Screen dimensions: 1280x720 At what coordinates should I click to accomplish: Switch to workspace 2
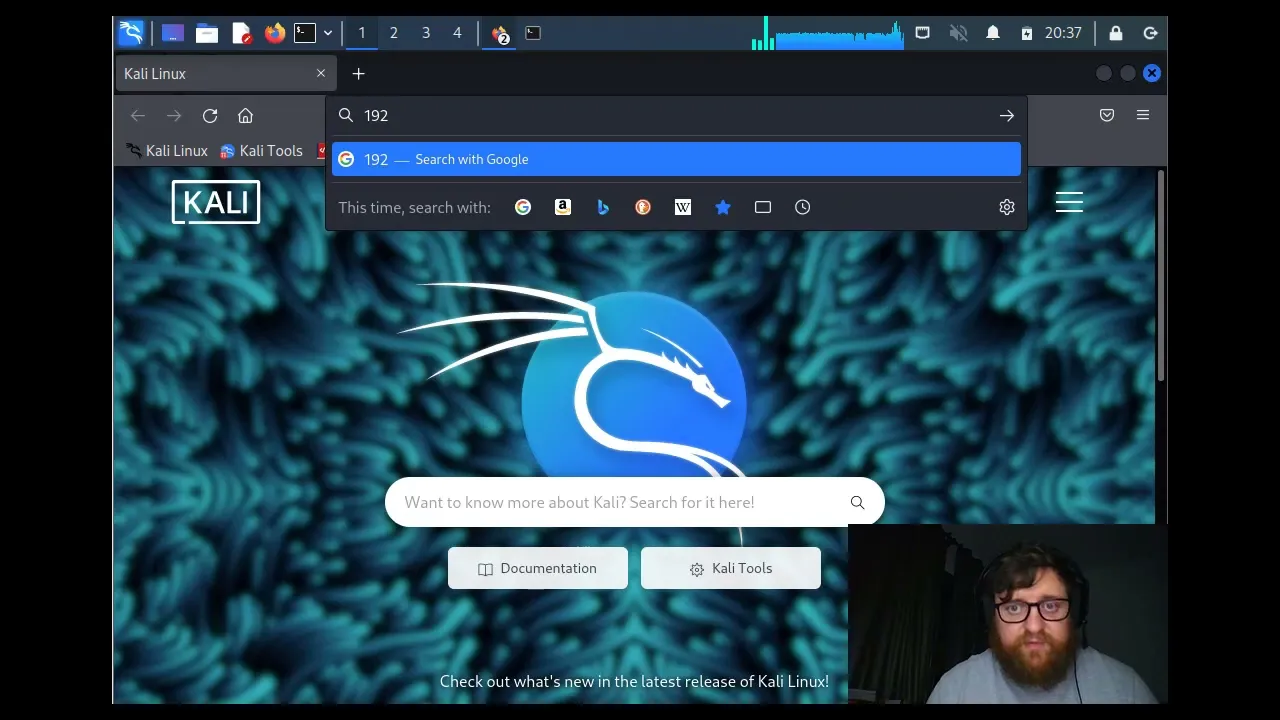tap(394, 33)
